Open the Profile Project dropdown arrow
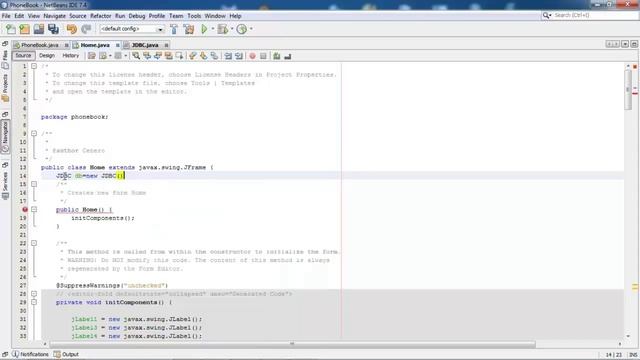The image size is (640, 360). 251,29
